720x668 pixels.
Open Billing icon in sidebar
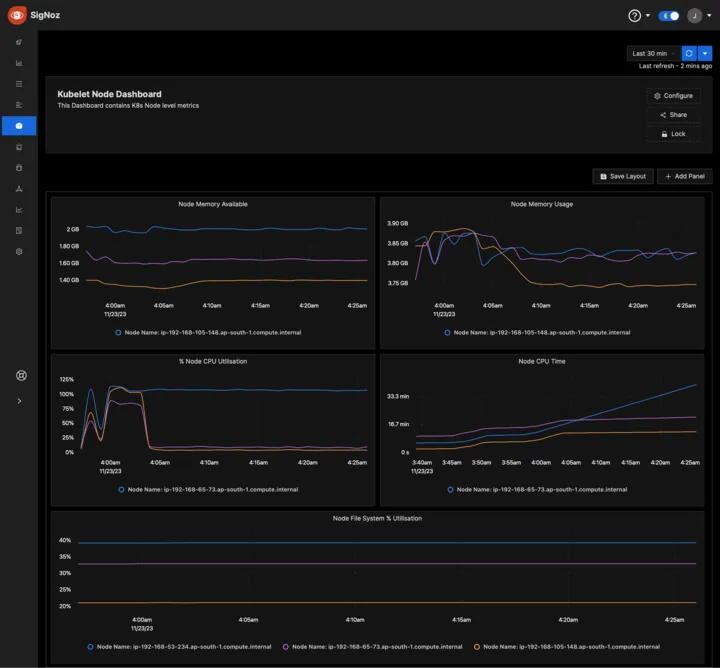coord(19,230)
